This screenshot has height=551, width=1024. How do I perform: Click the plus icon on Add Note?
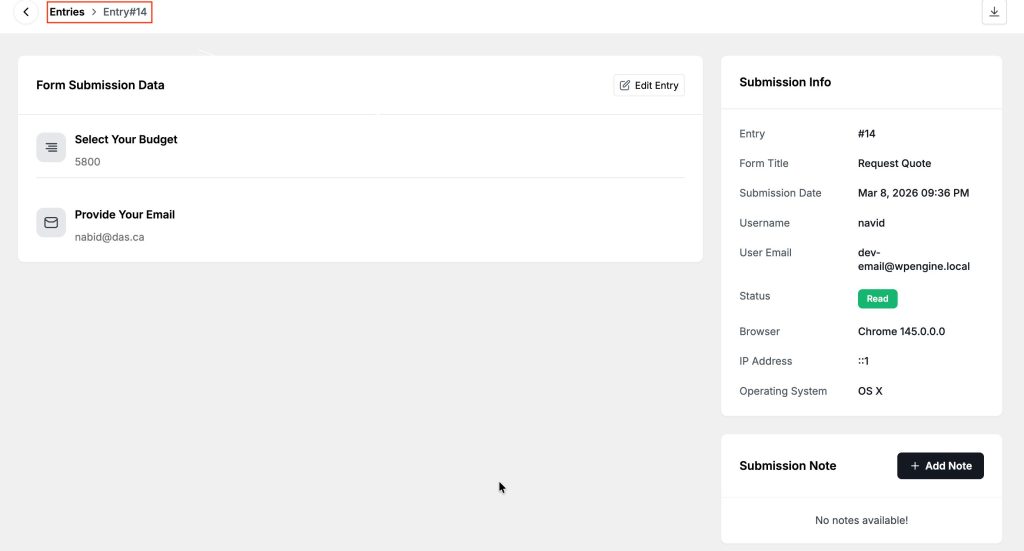(915, 465)
